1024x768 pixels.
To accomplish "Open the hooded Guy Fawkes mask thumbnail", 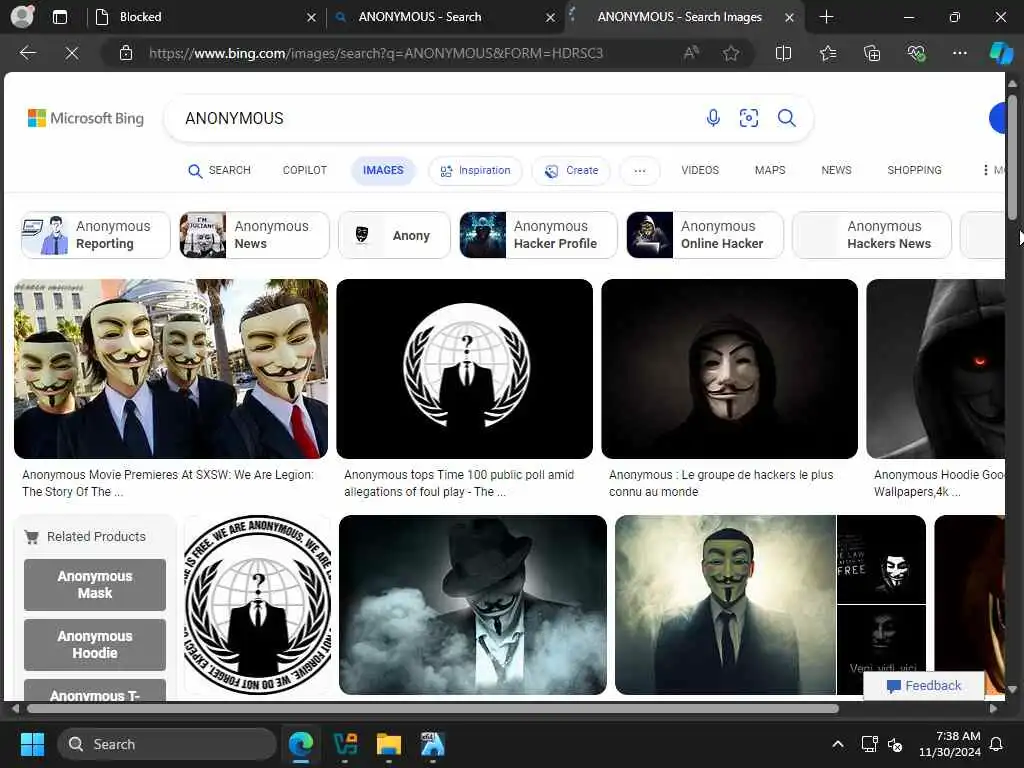I will 729,369.
